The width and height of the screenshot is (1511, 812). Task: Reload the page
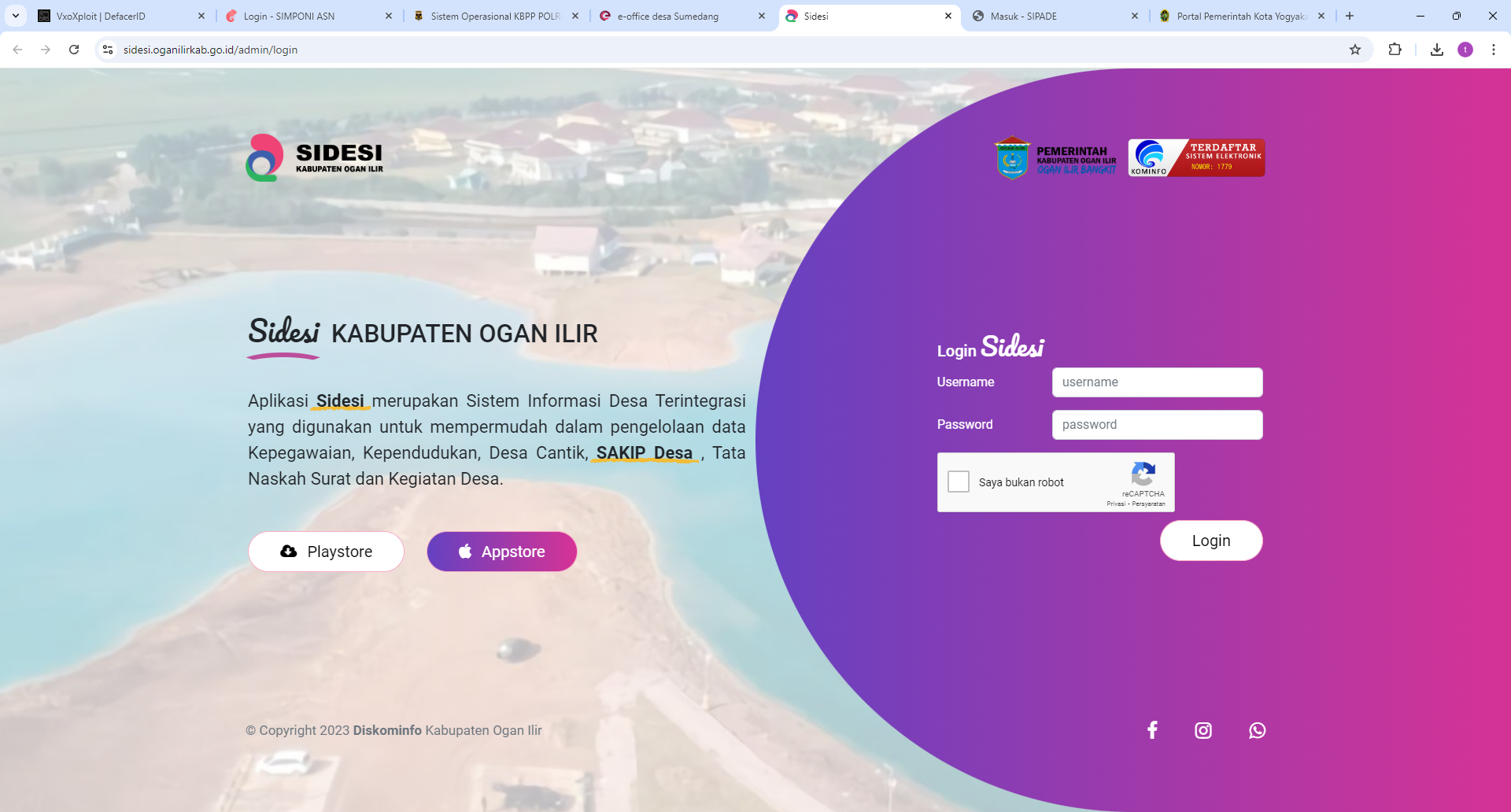[x=74, y=50]
